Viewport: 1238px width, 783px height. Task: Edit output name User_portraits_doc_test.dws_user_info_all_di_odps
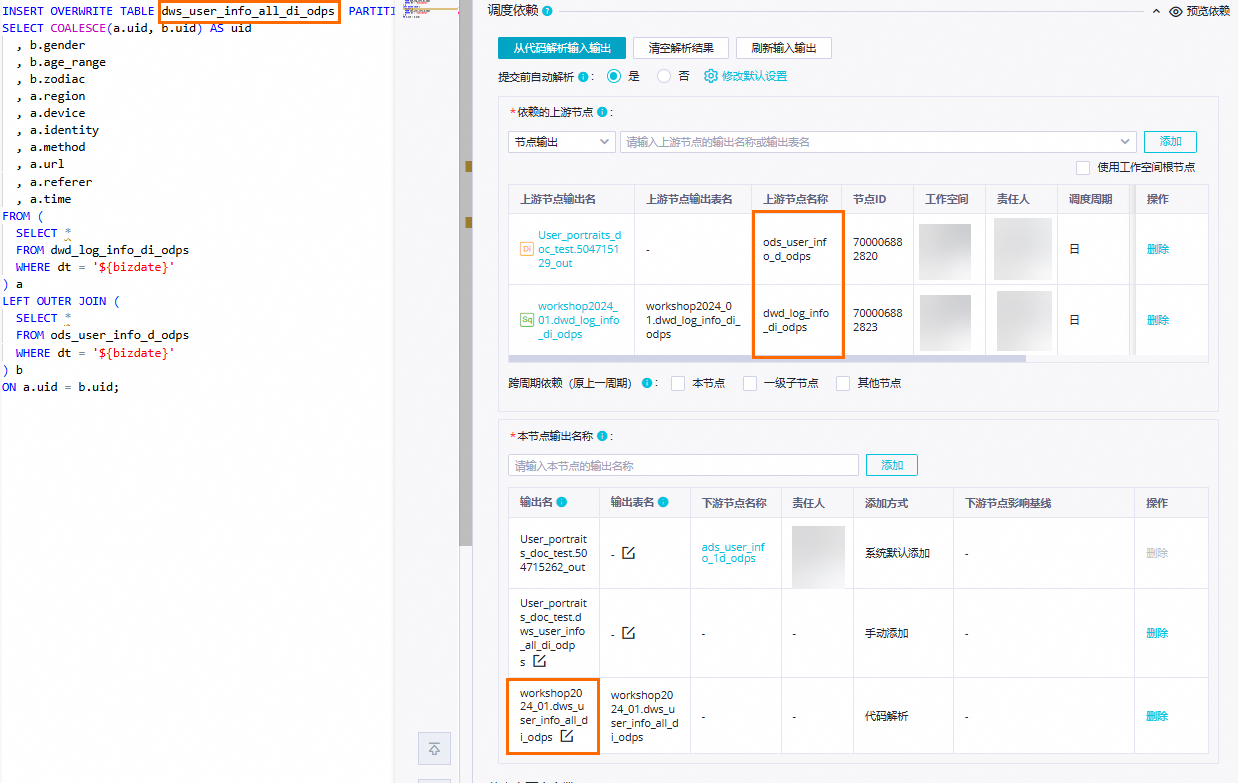point(539,661)
